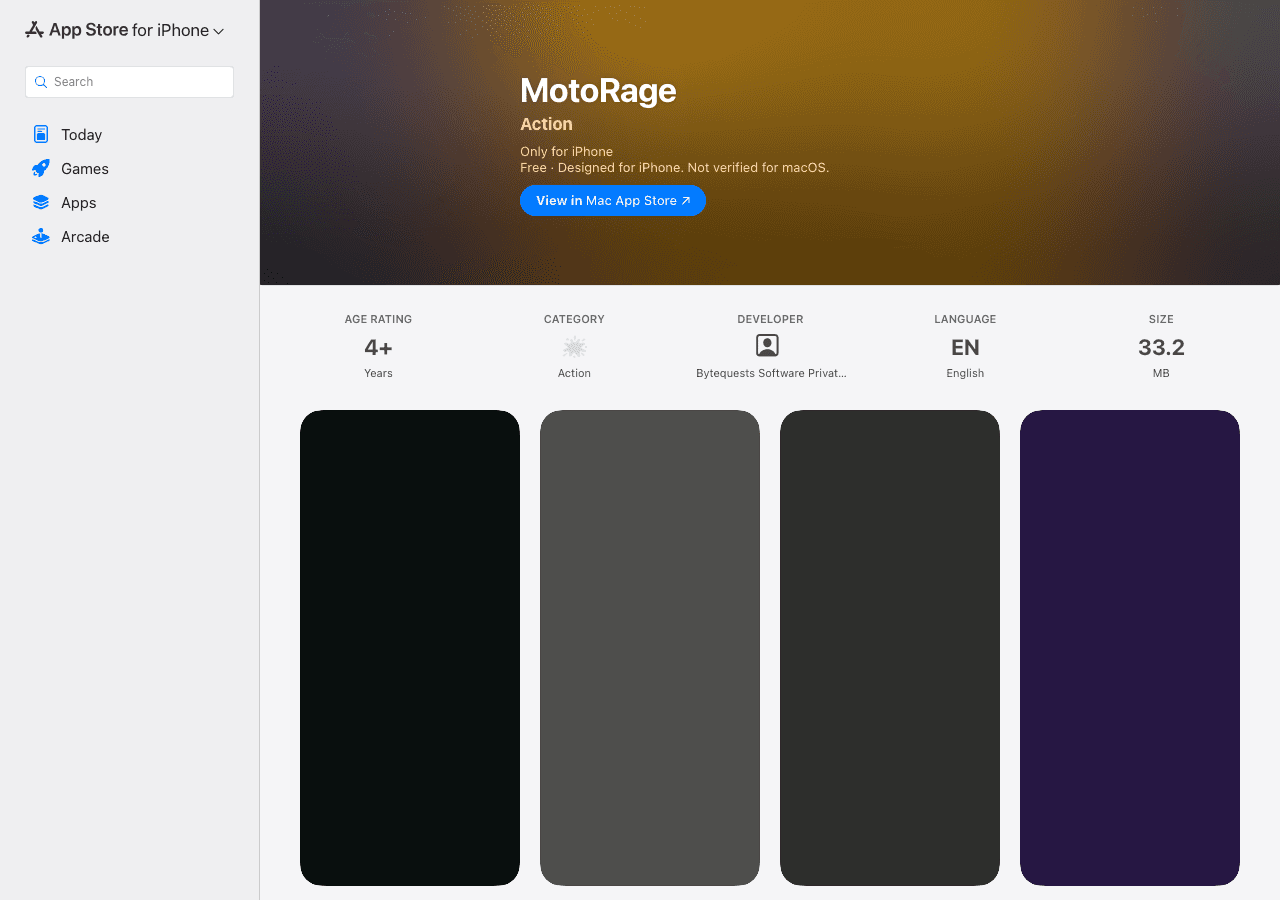Image resolution: width=1280 pixels, height=900 pixels.
Task: Click the 'Only for iPhone' text
Action: [x=566, y=152]
